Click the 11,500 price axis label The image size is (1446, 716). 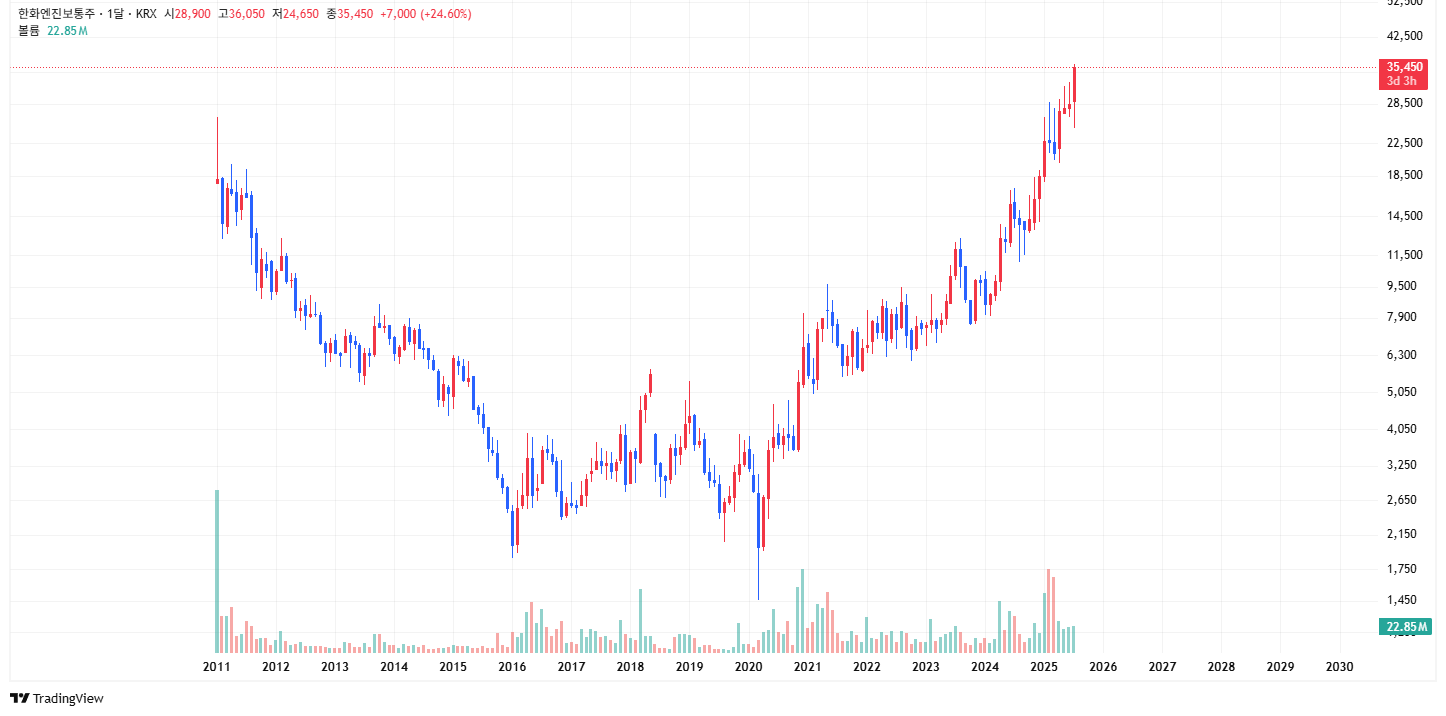tap(1404, 255)
